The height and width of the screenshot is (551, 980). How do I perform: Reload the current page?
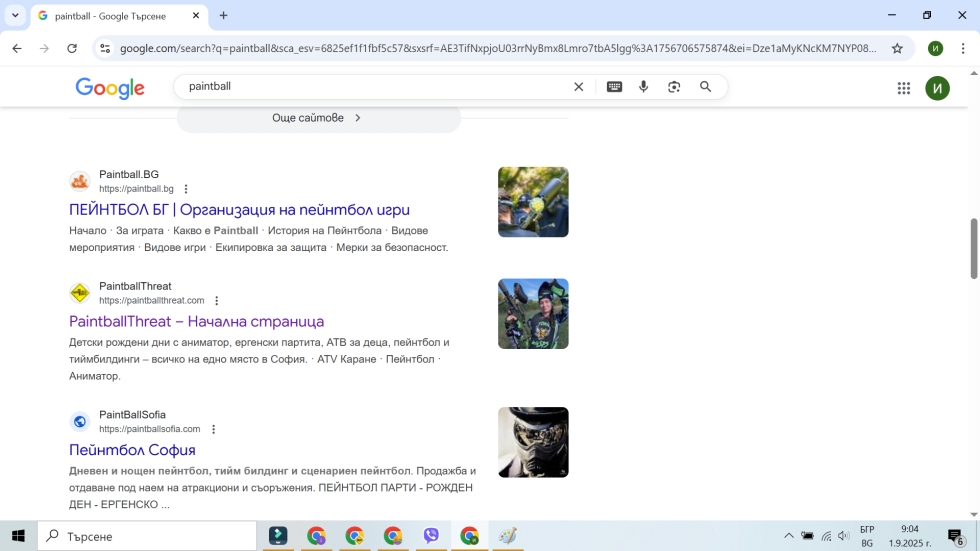(72, 48)
